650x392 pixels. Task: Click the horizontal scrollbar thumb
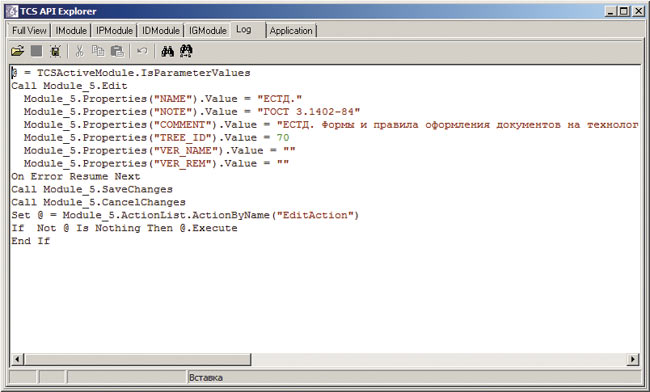point(137,359)
